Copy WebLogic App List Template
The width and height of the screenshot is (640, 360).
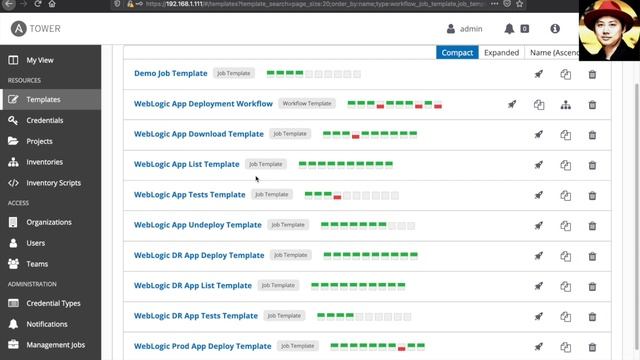click(x=565, y=165)
